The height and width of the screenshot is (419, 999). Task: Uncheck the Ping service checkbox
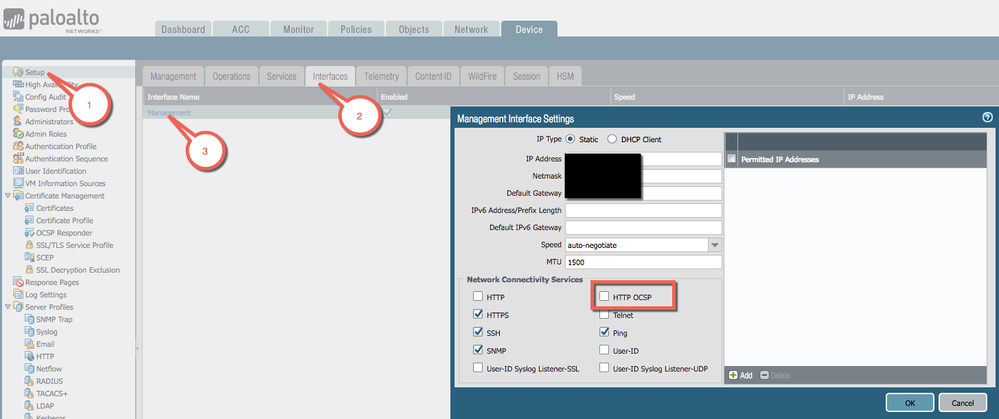click(x=604, y=332)
